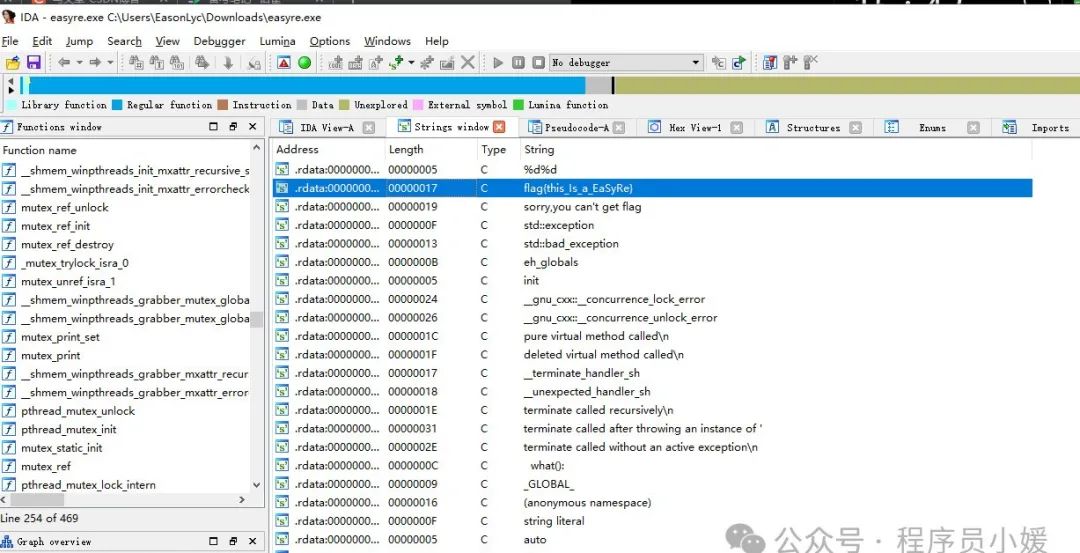This screenshot has width=1080, height=553.
Task: Click the Jump forward arrow icon
Action: (x=95, y=63)
